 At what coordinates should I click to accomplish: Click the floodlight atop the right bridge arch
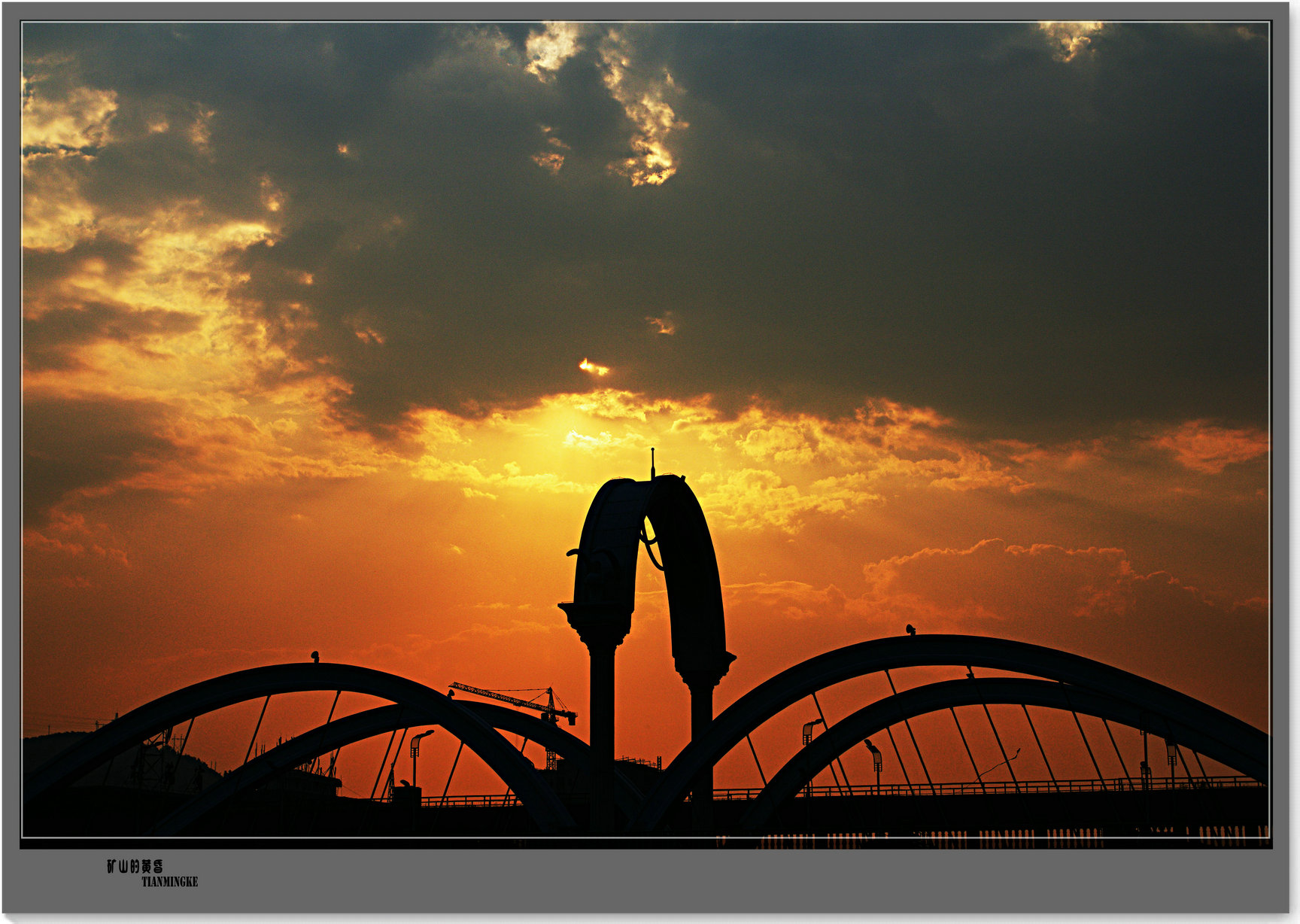click(910, 630)
